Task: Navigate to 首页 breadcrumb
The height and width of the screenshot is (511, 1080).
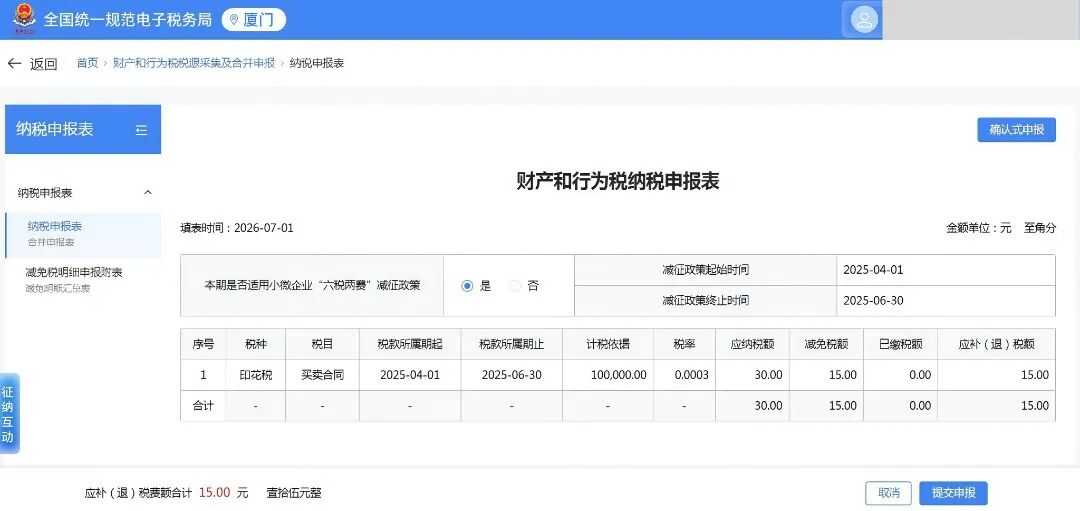Action: [87, 63]
